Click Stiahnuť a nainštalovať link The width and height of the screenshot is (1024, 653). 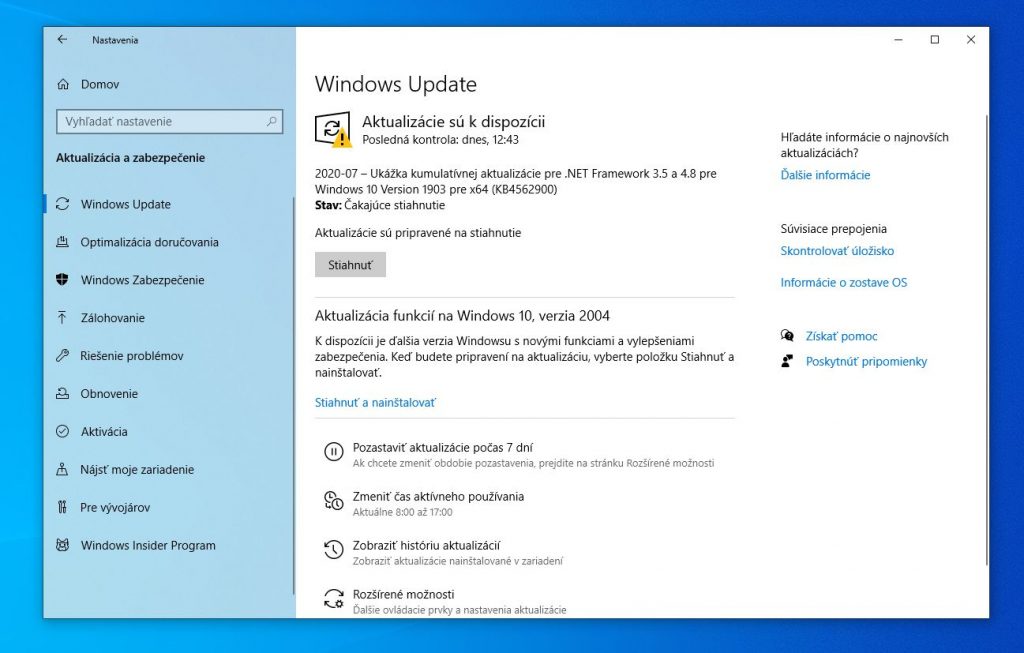coord(376,403)
